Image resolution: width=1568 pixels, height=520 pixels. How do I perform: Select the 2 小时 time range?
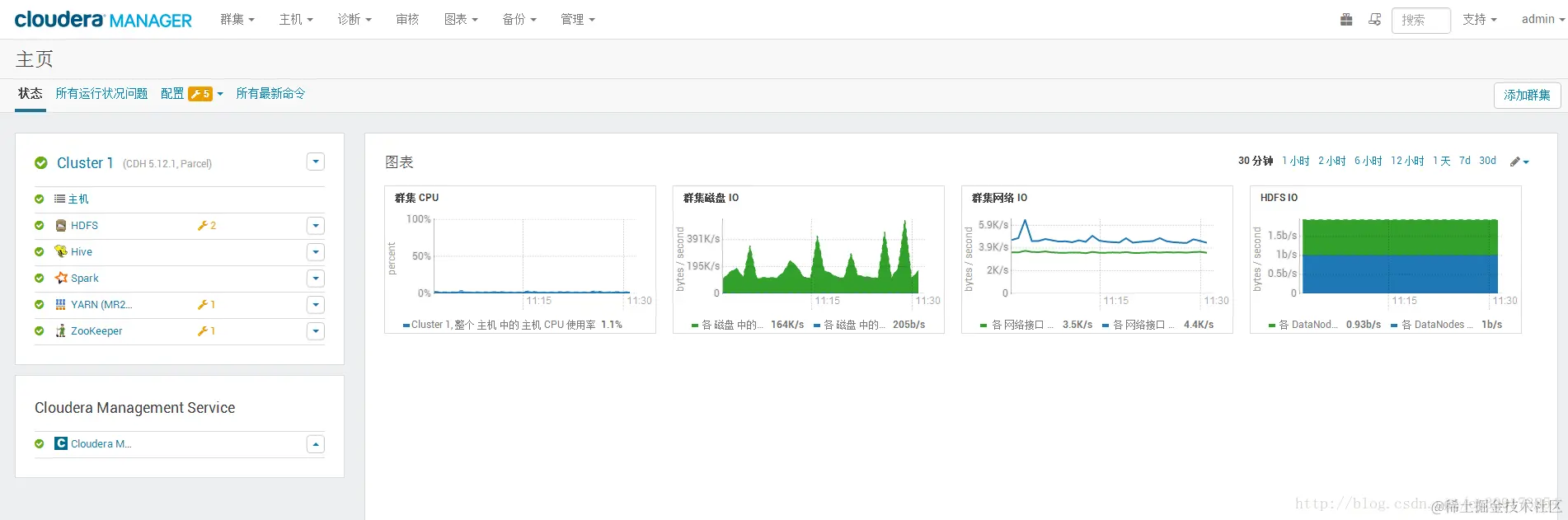pos(1332,161)
